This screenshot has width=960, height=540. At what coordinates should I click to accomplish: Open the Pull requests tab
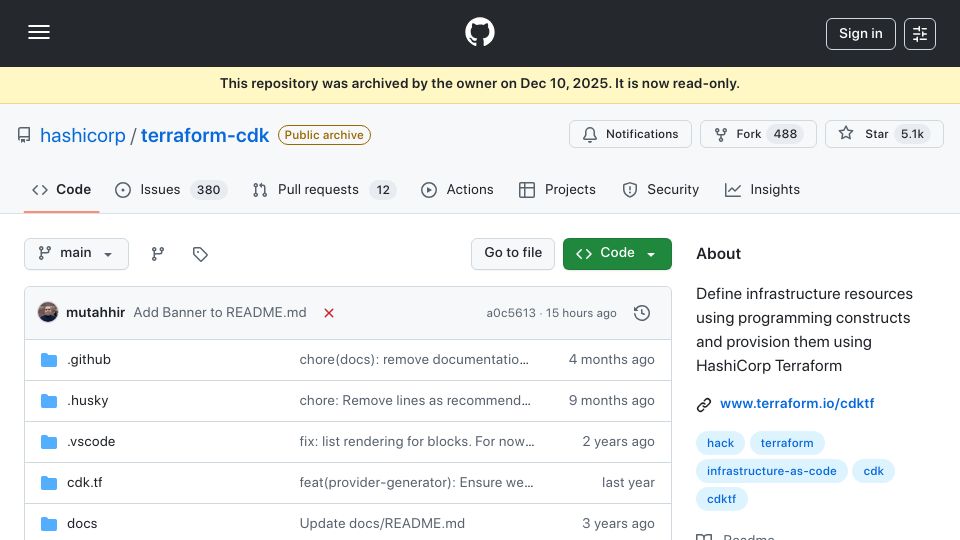pyautogui.click(x=324, y=190)
